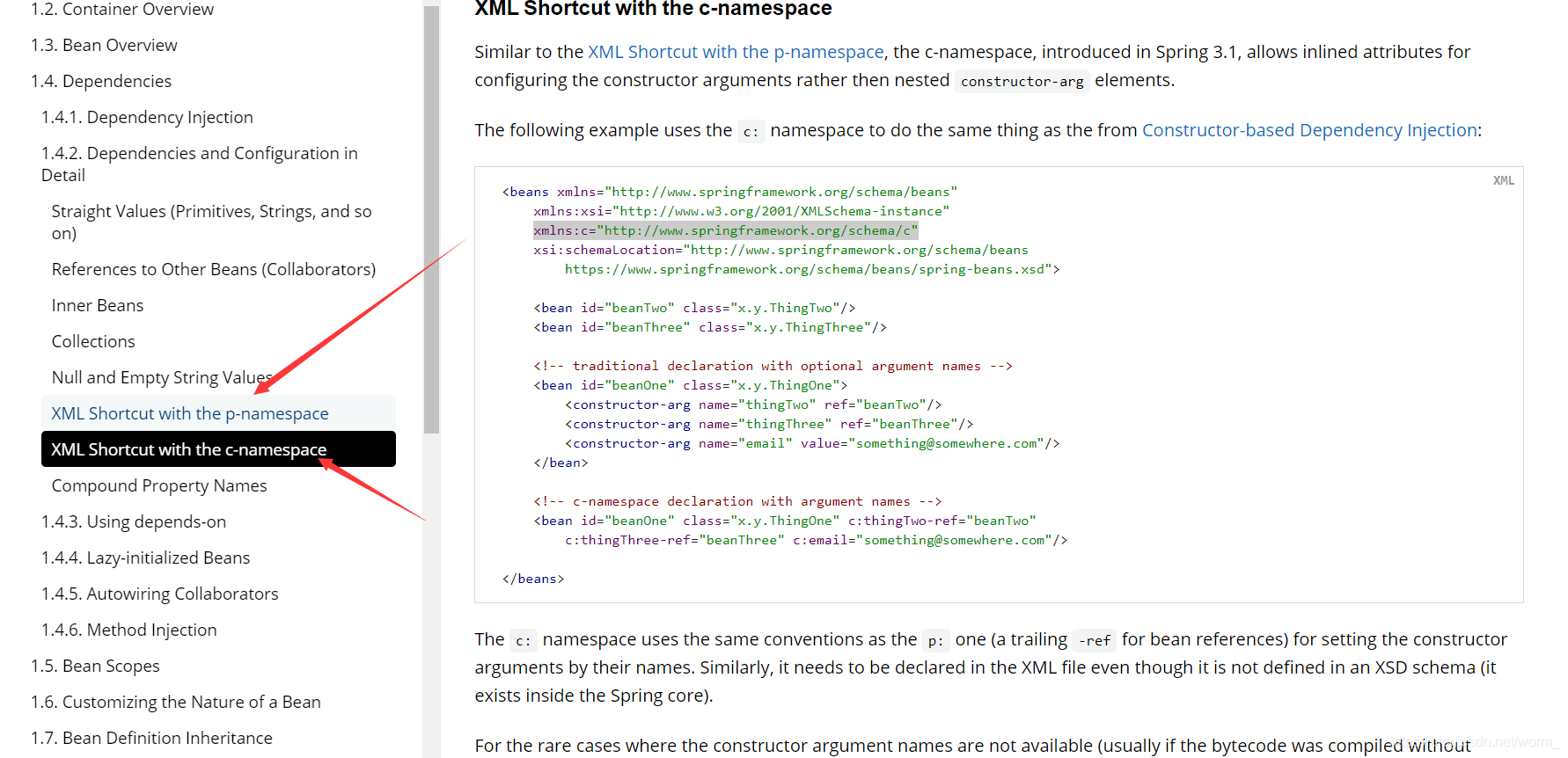Screen dimensions: 1568x758
Task: Click the XML Shortcut with the c-namespace heading
Action: point(653,9)
